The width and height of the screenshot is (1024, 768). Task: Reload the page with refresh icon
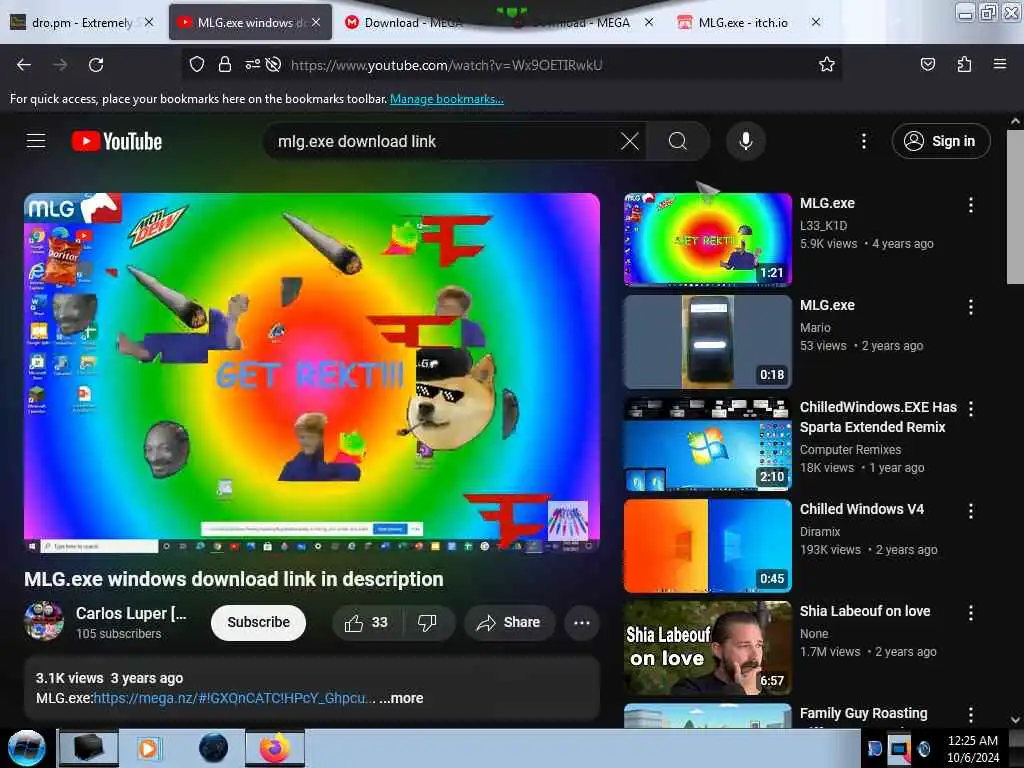[96, 65]
